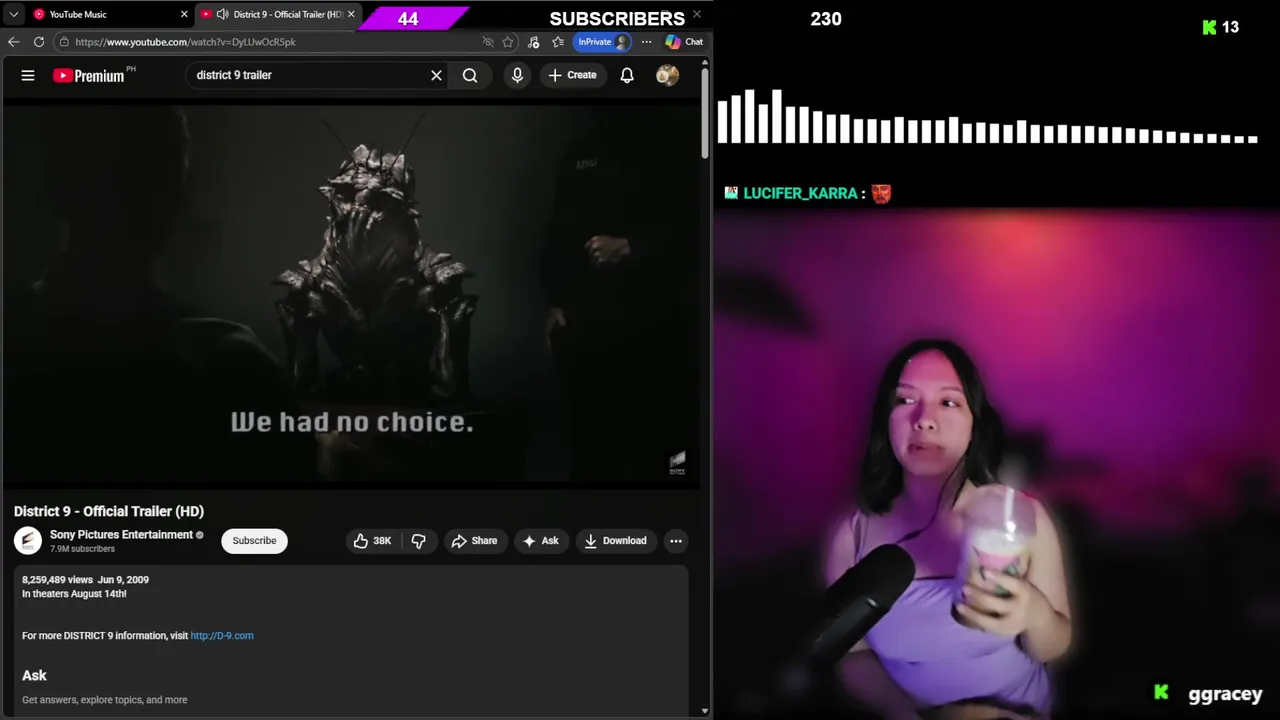The height and width of the screenshot is (720, 1280).
Task: Click the InPrivate profile button
Action: (603, 42)
